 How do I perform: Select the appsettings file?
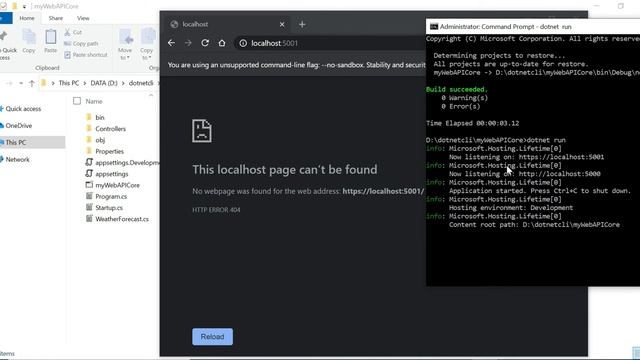112,174
